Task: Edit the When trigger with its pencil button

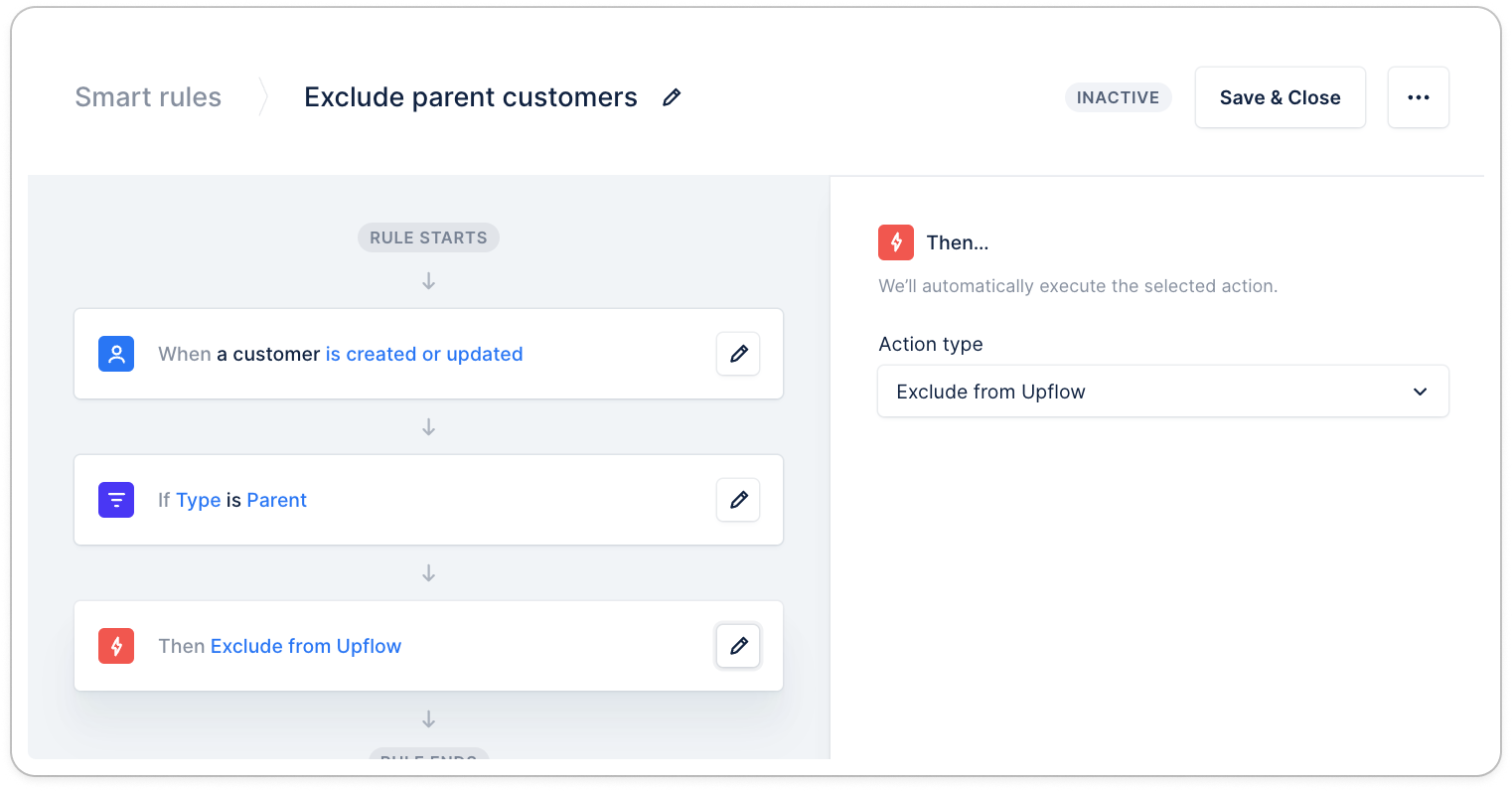Action: pyautogui.click(x=738, y=354)
